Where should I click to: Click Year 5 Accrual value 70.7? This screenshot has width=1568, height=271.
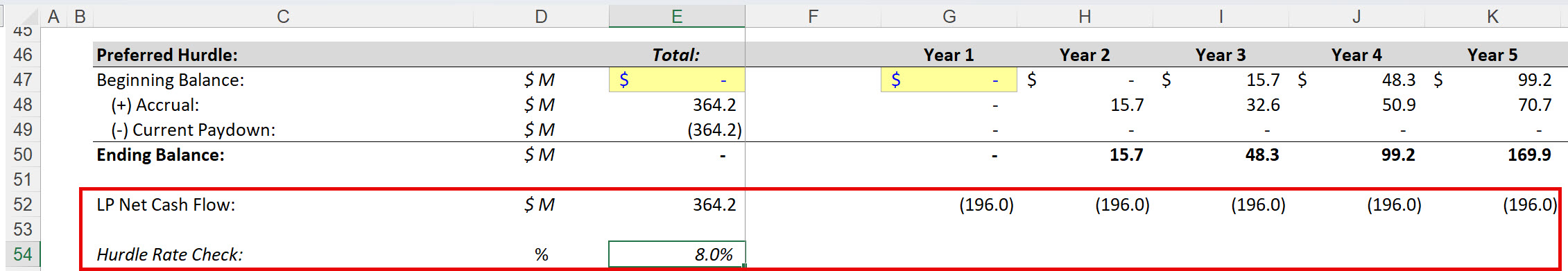point(1535,105)
